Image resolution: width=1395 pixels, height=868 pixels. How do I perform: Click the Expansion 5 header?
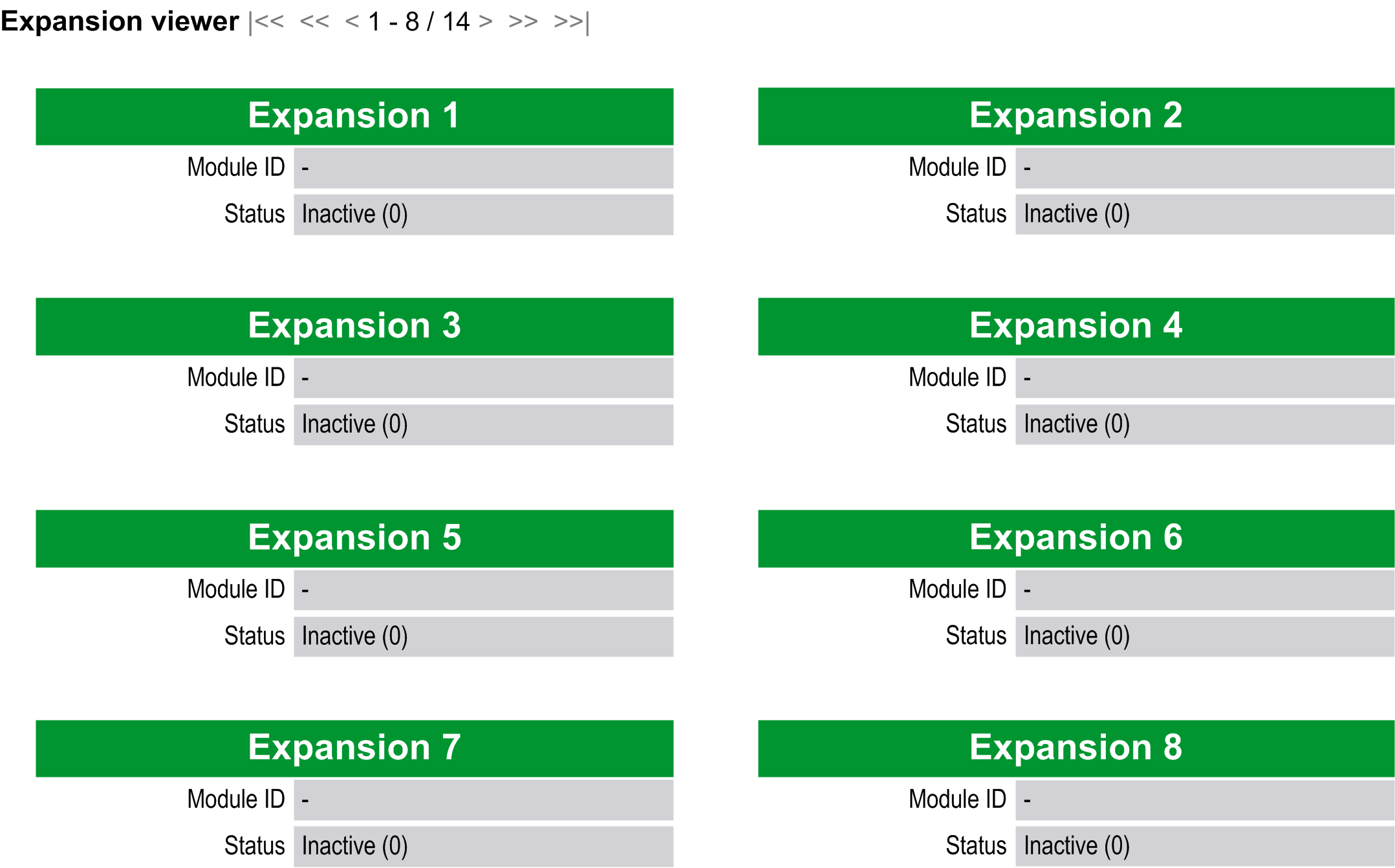click(x=354, y=538)
